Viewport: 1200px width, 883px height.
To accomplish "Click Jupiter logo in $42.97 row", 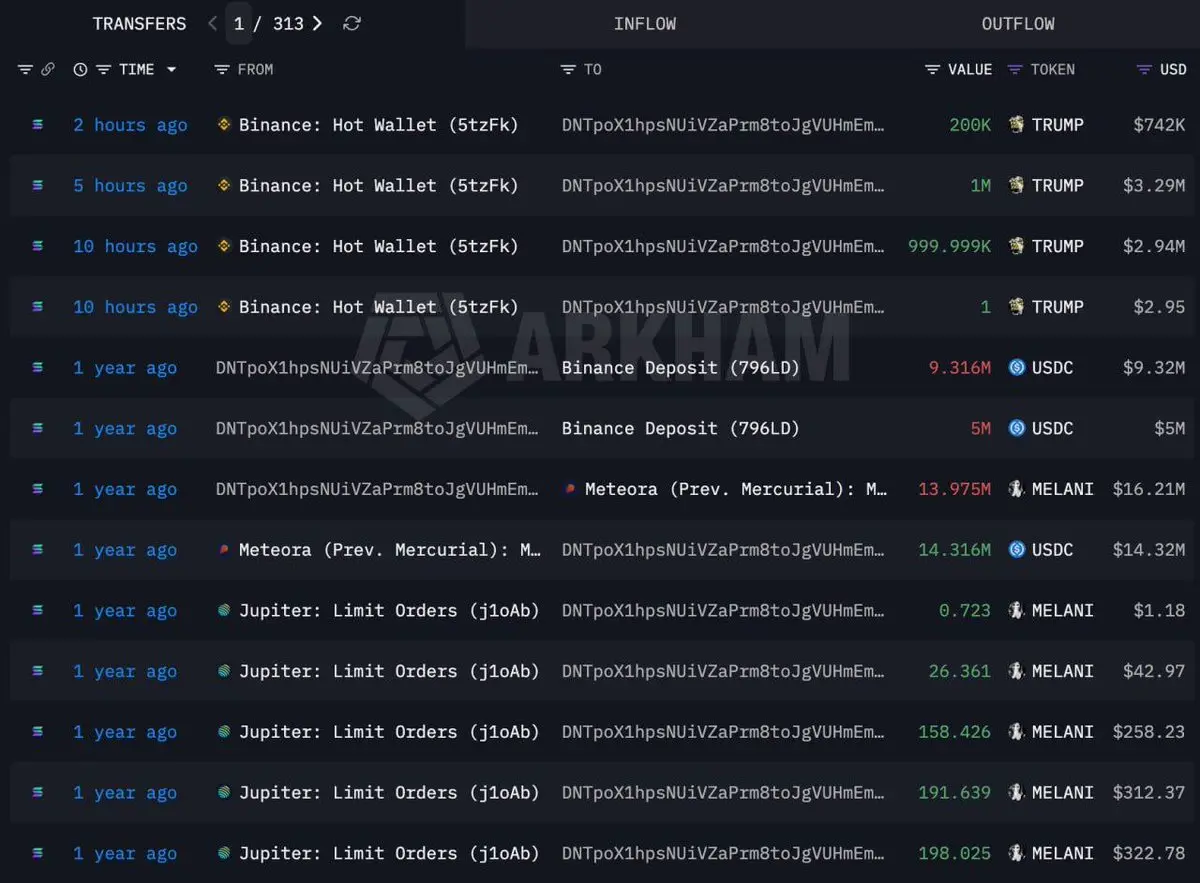I will tap(224, 671).
